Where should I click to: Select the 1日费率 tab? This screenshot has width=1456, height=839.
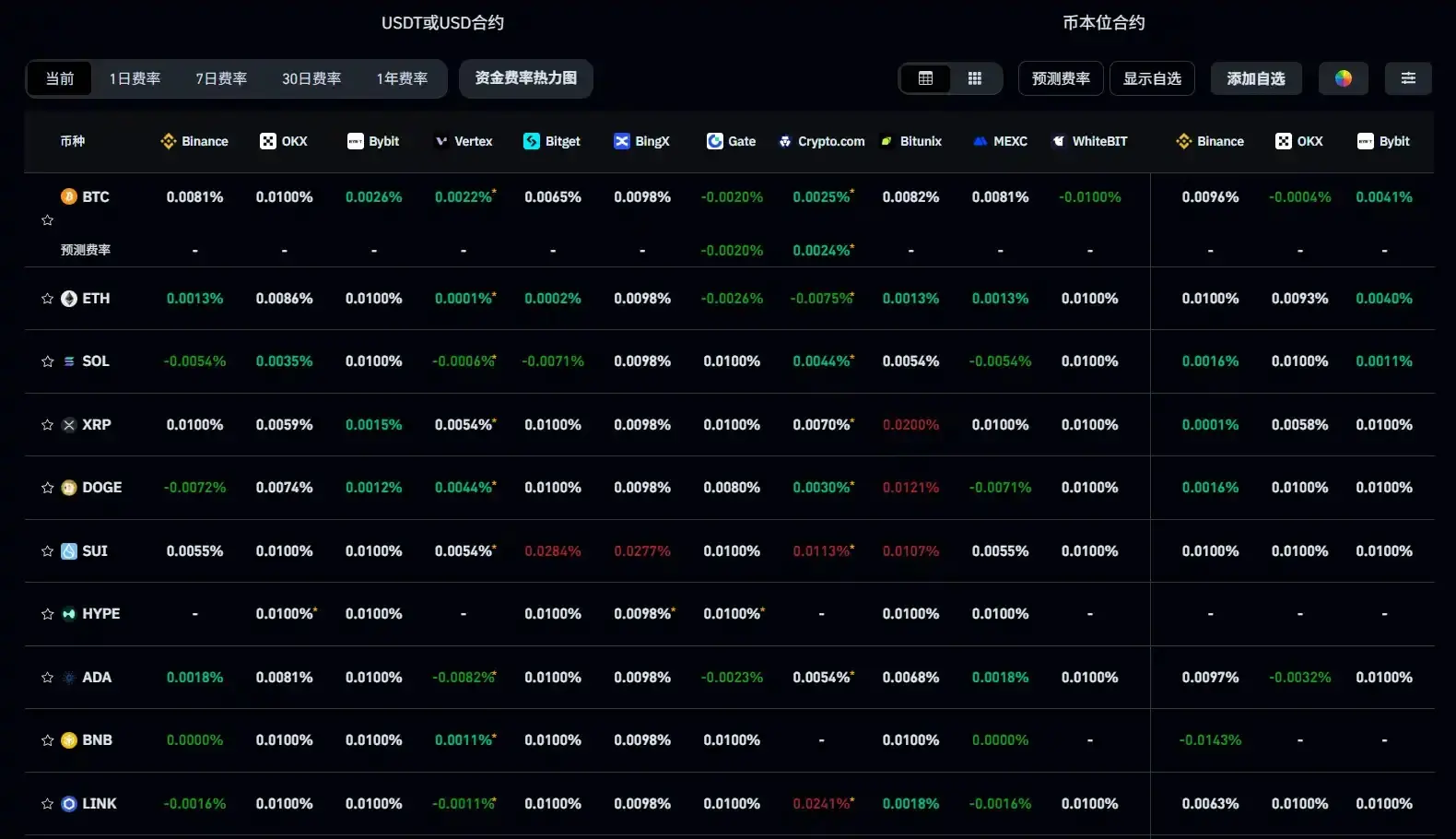point(135,78)
